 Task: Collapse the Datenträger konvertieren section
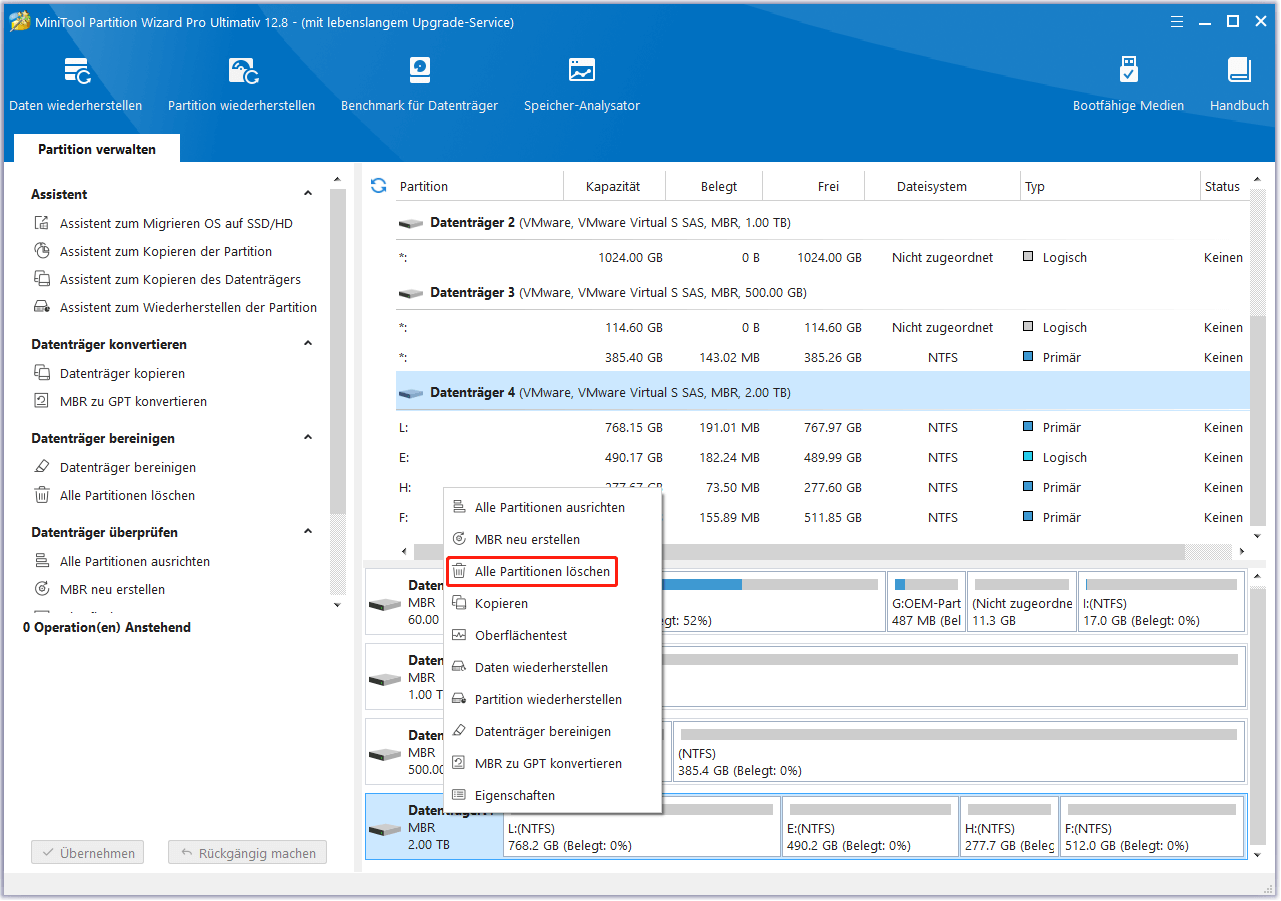coord(308,344)
